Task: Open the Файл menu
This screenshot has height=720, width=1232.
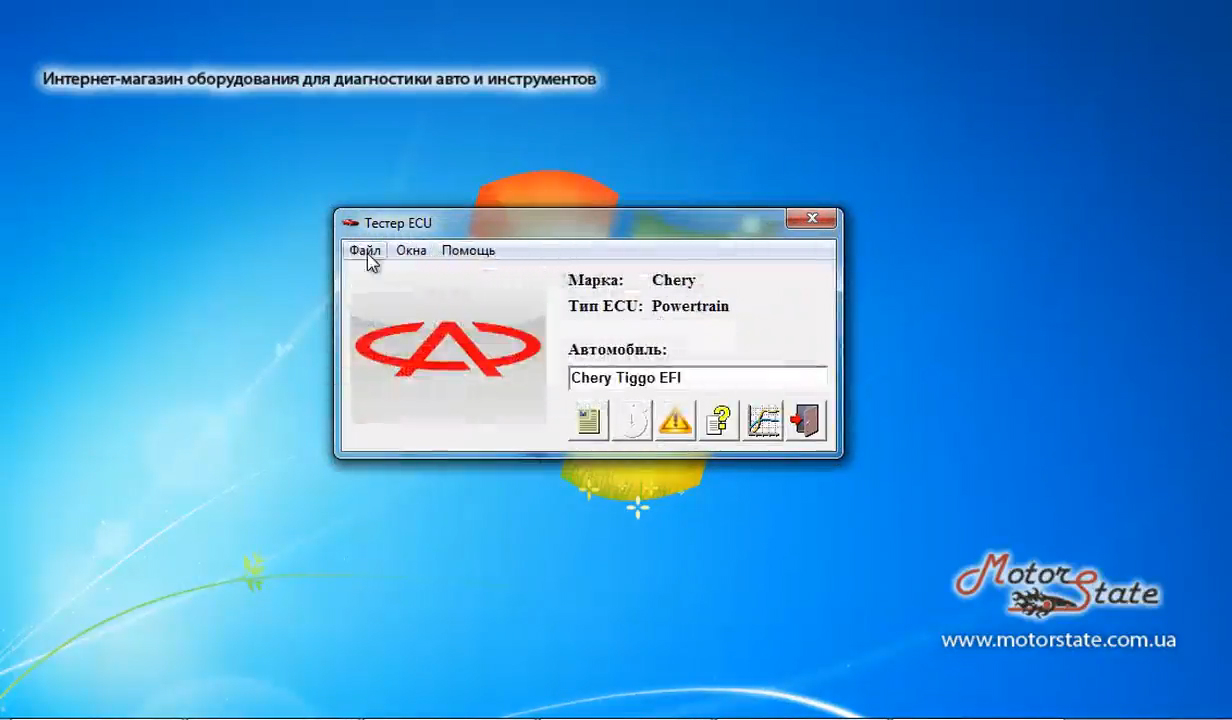Action: [365, 250]
